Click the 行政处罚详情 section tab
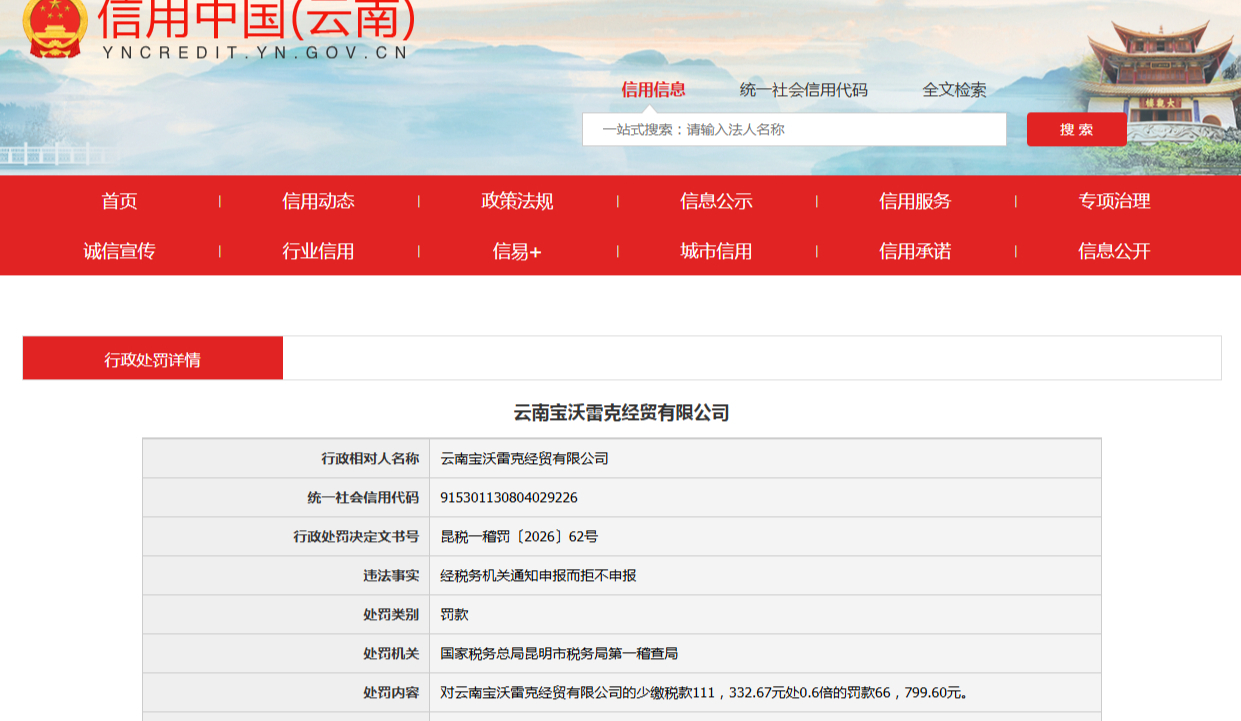Screen dimensions: 1241x721 point(153,358)
